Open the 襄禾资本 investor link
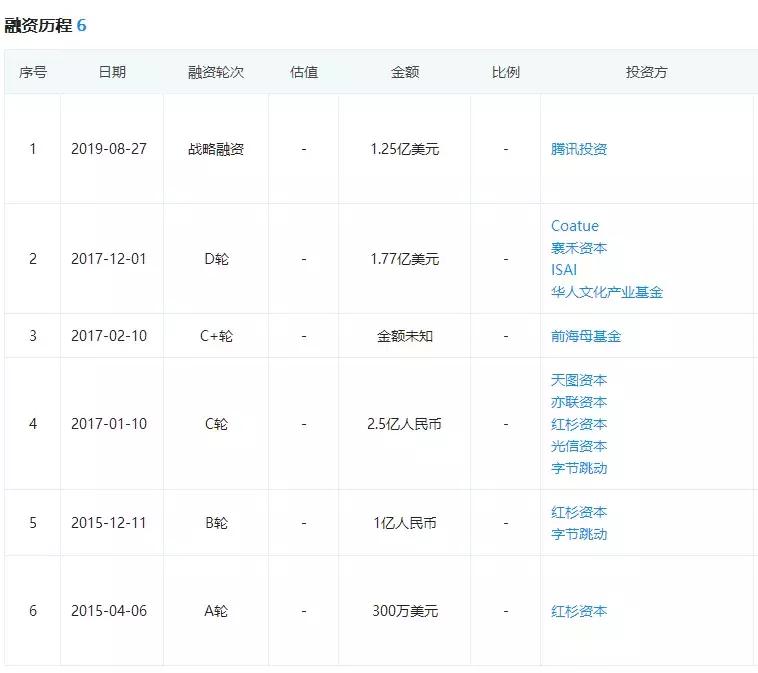 click(579, 248)
